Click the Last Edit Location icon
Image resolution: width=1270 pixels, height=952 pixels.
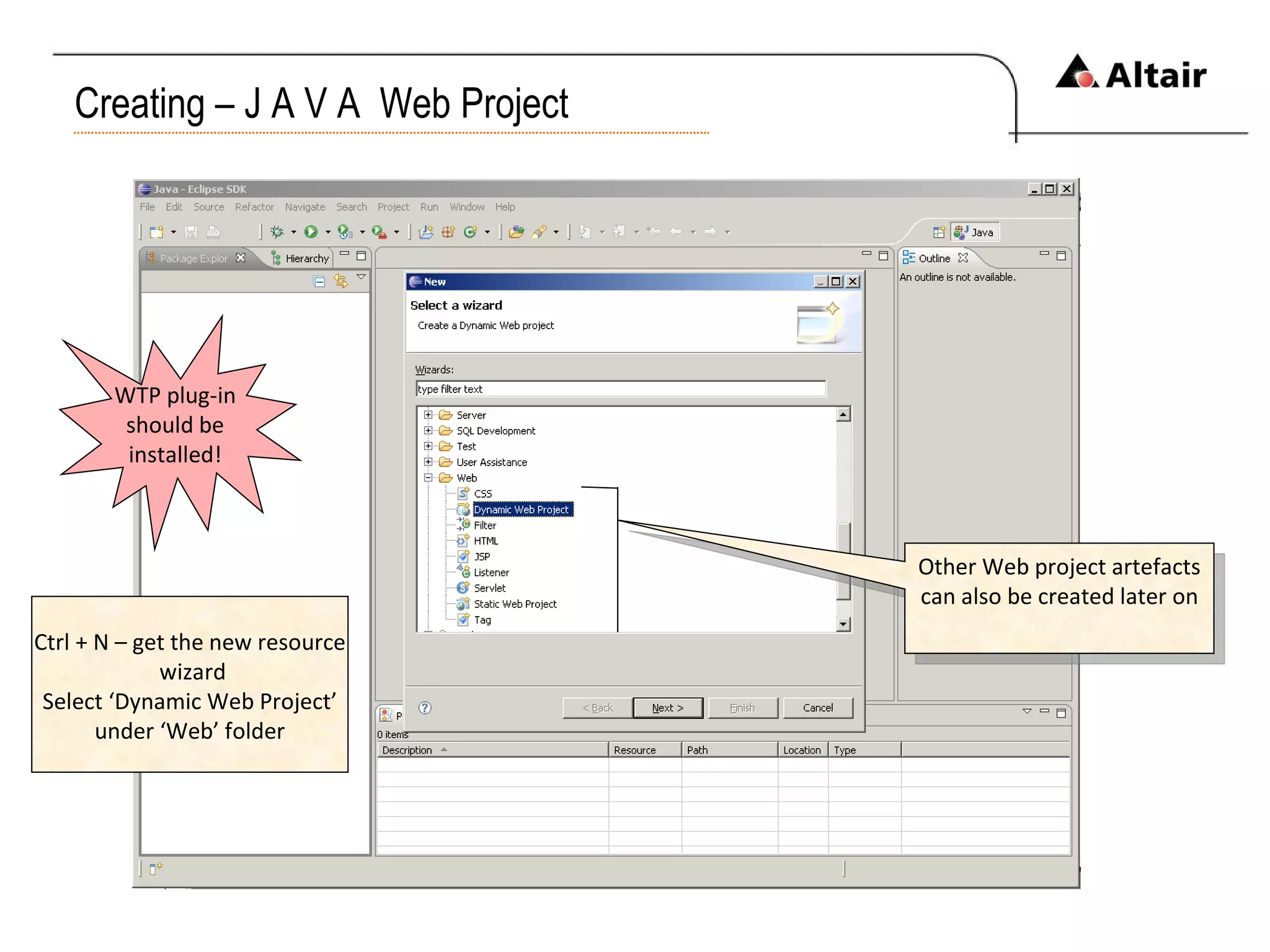point(653,232)
